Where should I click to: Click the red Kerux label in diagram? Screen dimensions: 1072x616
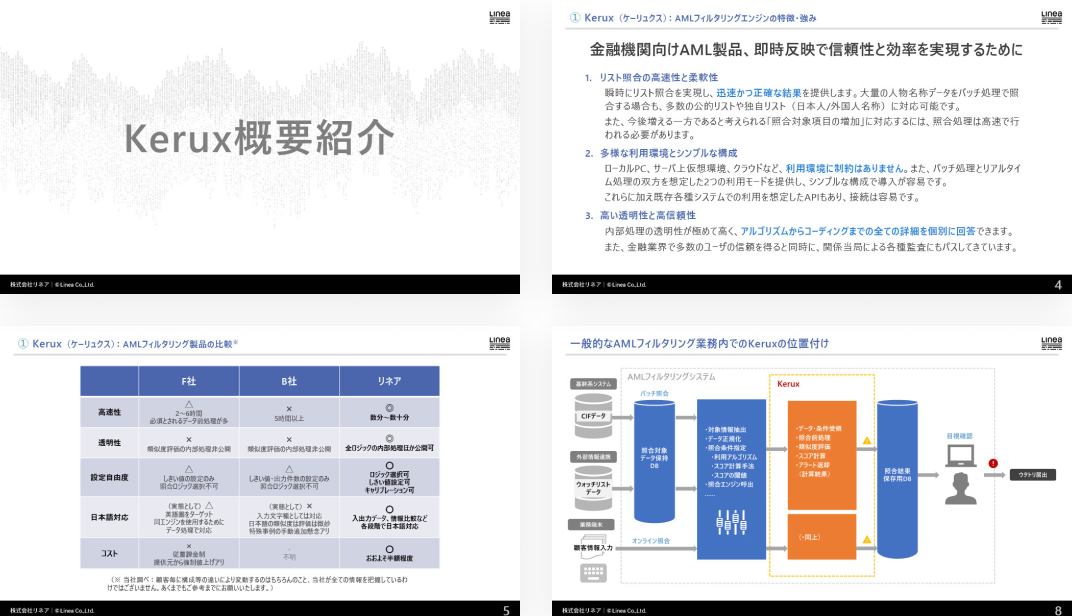click(x=788, y=384)
